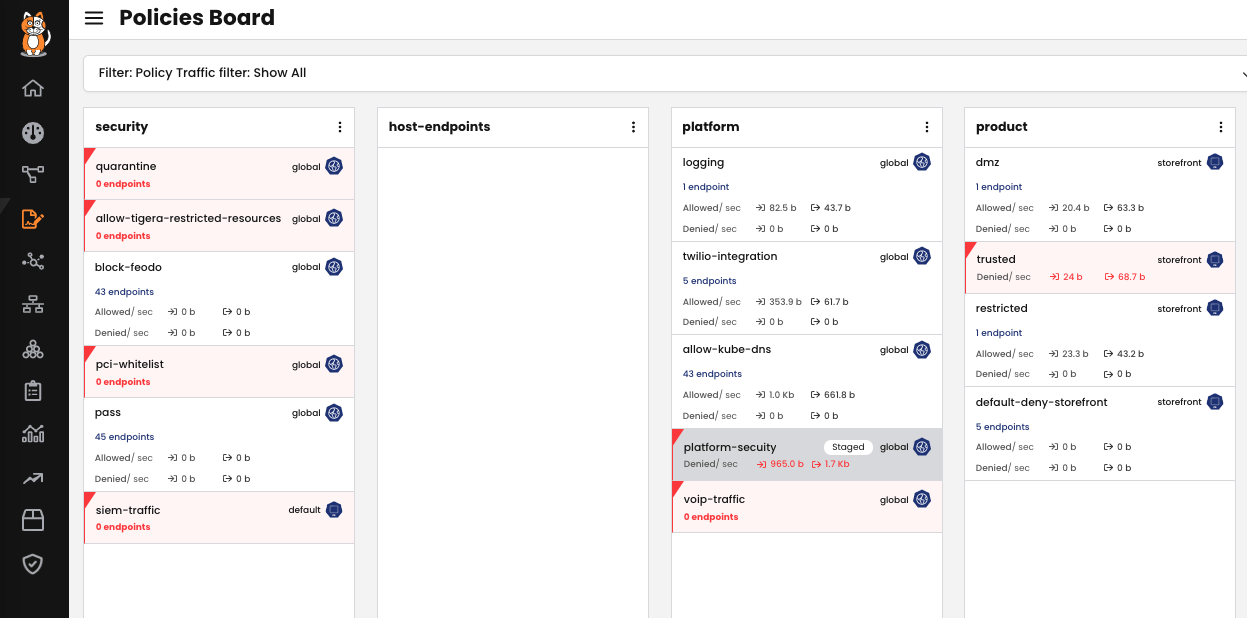Open the Threat Defense shield sidebar icon

33,564
